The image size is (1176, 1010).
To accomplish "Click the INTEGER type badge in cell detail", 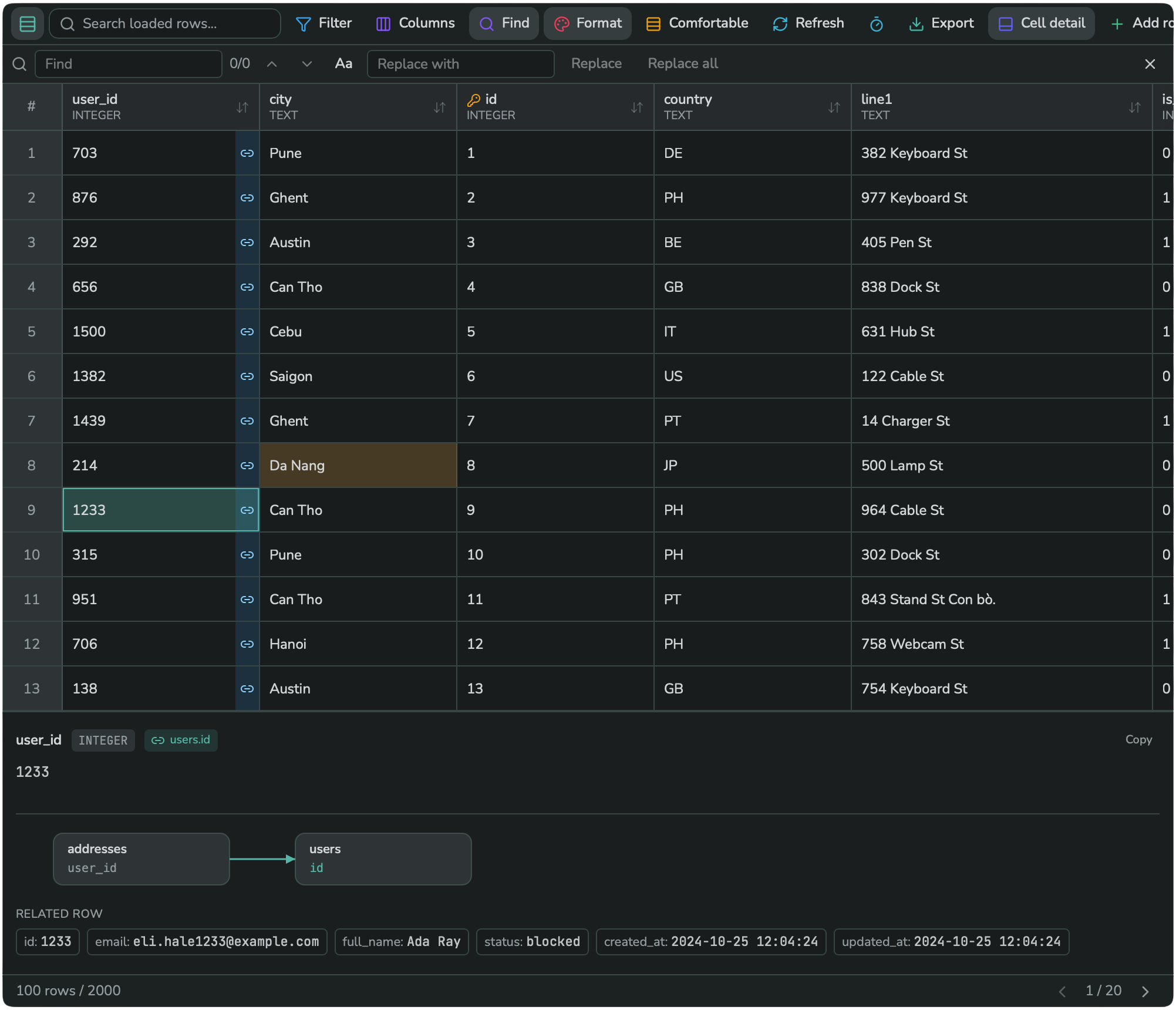I will tap(103, 740).
